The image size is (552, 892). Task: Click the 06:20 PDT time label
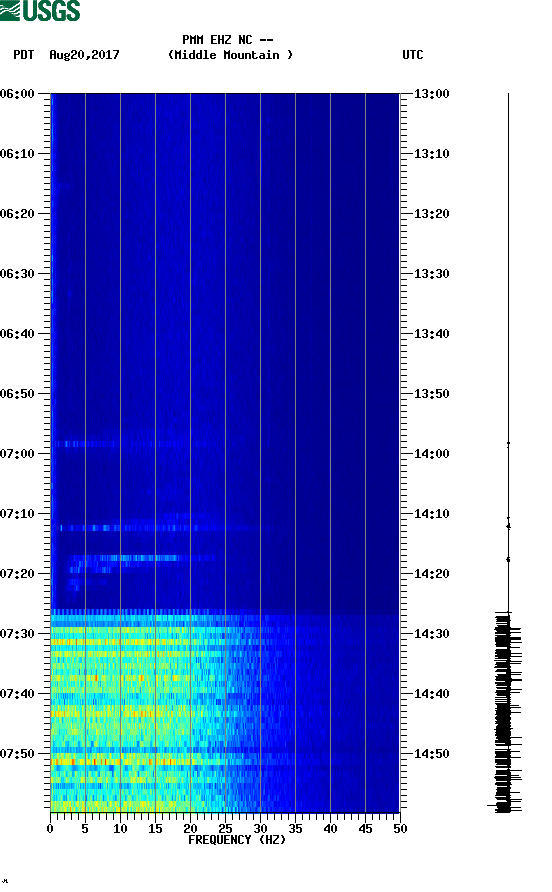[18, 214]
